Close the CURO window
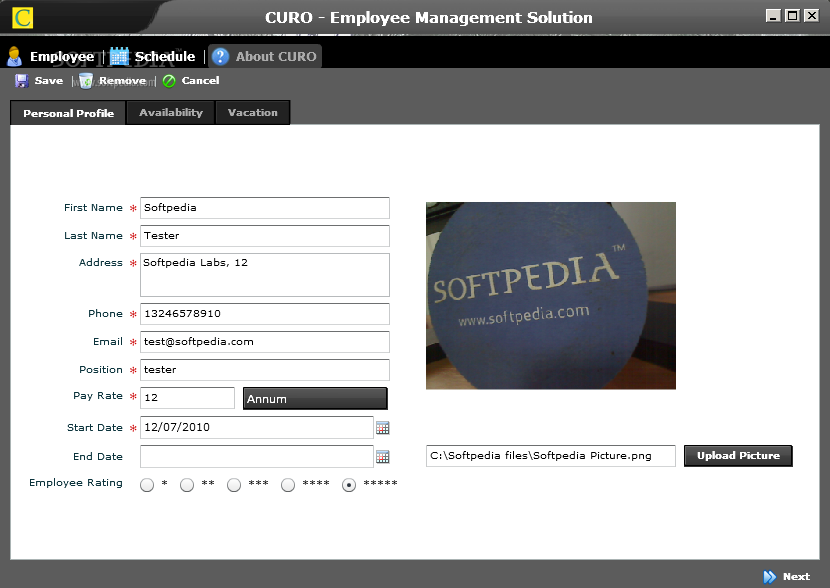This screenshot has height=588, width=830. tap(811, 16)
